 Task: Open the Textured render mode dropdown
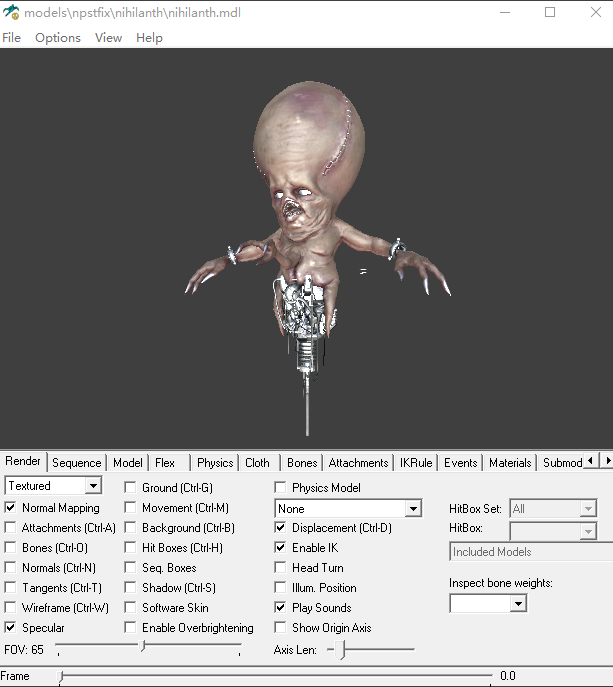pyautogui.click(x=53, y=486)
